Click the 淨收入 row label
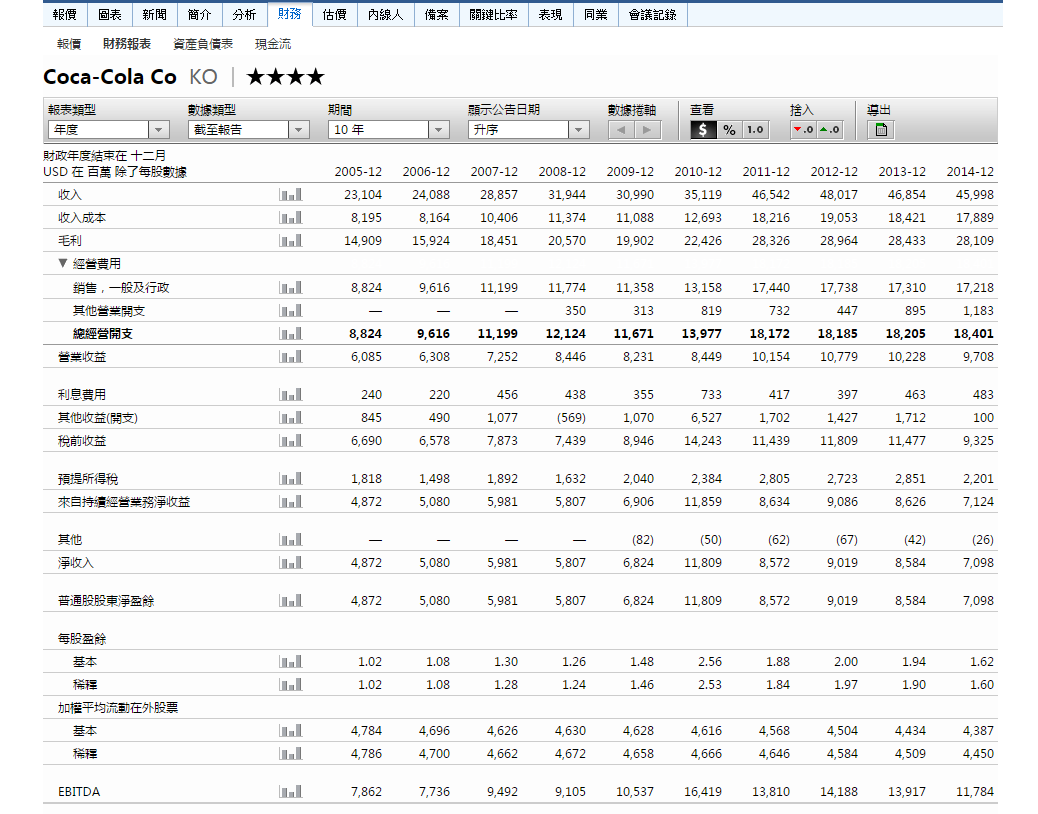The image size is (1038, 814). pos(75,563)
